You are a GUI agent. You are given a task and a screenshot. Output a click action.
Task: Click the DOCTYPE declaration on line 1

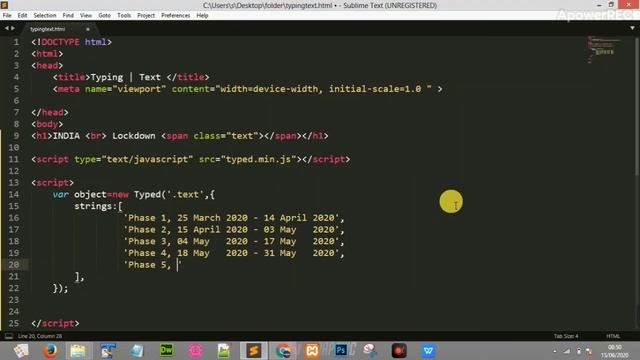pos(71,42)
